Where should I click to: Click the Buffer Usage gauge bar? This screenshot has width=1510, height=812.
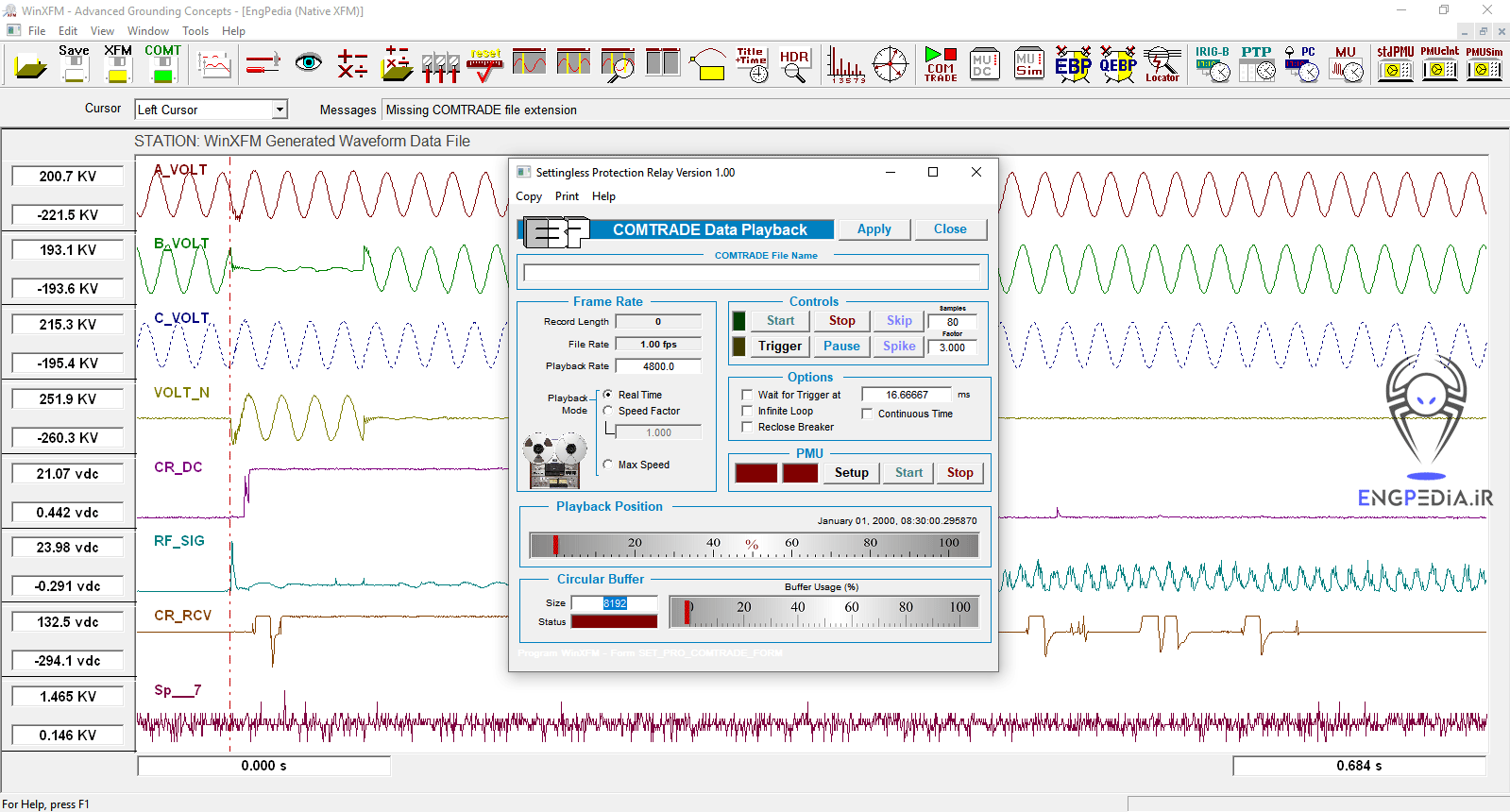[x=823, y=612]
